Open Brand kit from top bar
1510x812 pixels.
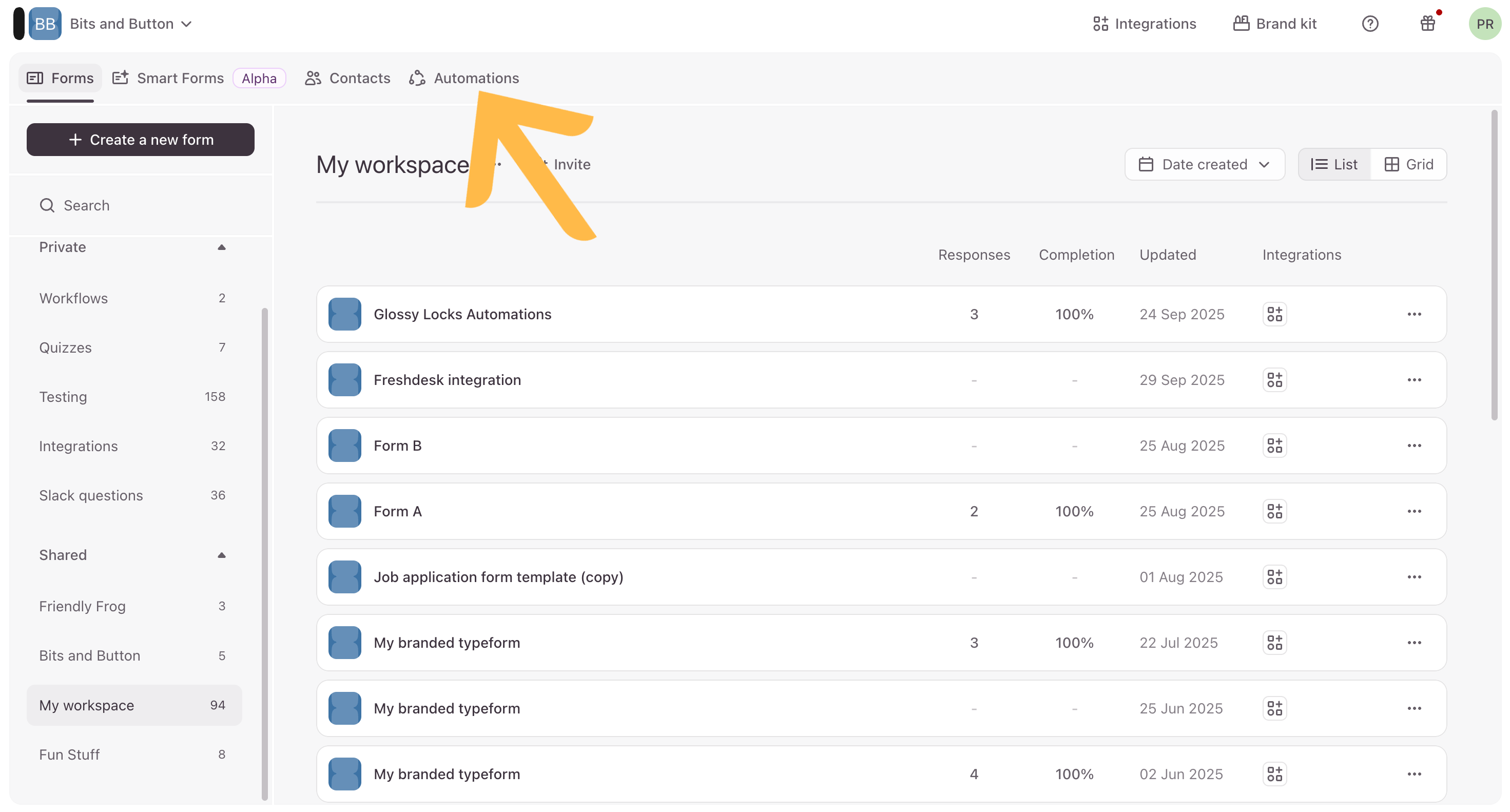(1275, 24)
